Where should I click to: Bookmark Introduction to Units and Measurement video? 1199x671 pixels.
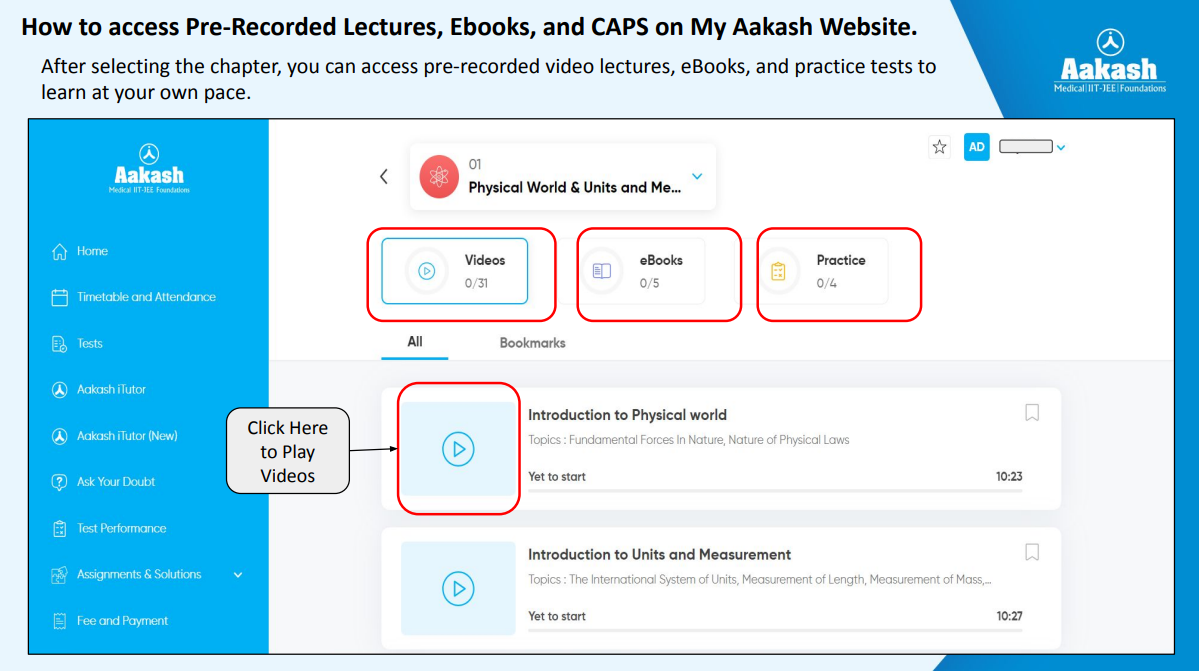pyautogui.click(x=1032, y=553)
